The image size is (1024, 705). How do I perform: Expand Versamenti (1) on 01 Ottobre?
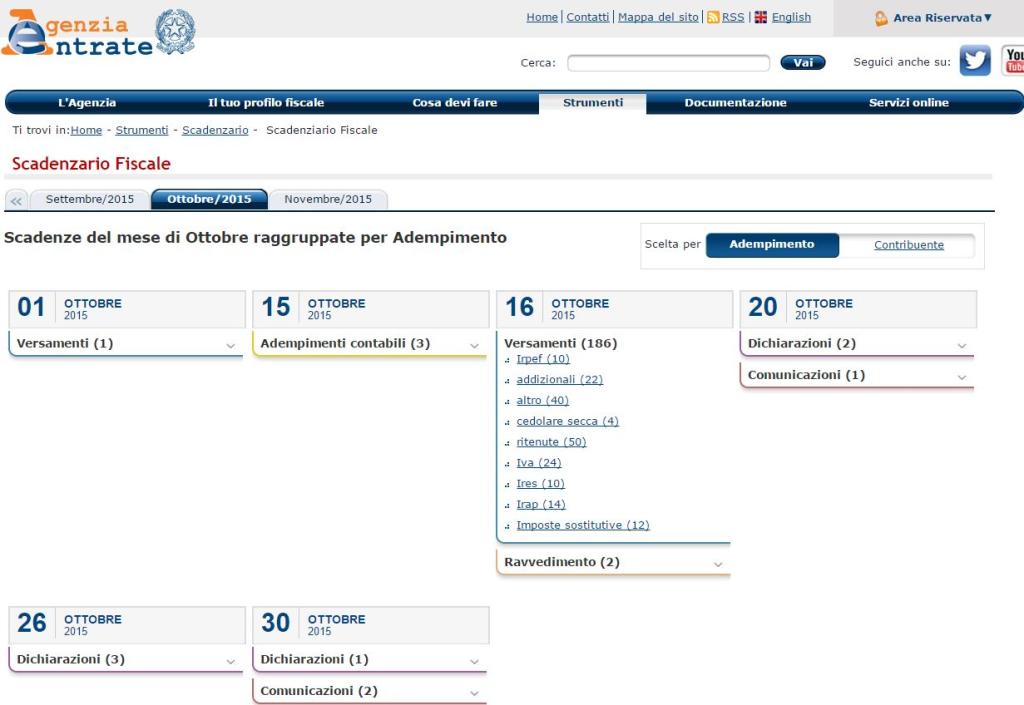click(x=126, y=343)
